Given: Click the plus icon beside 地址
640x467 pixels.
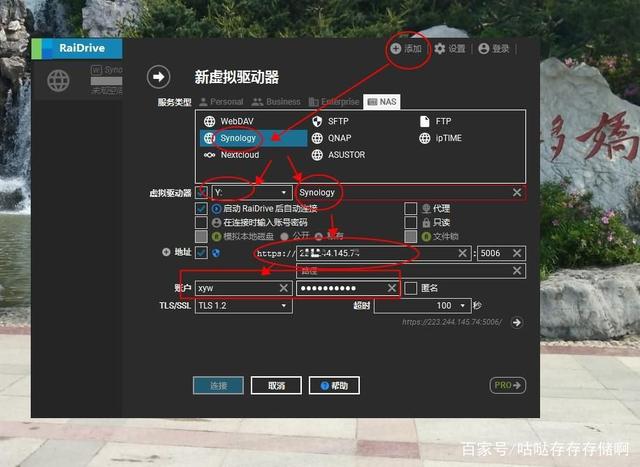Looking at the screenshot, I should pyautogui.click(x=166, y=252).
